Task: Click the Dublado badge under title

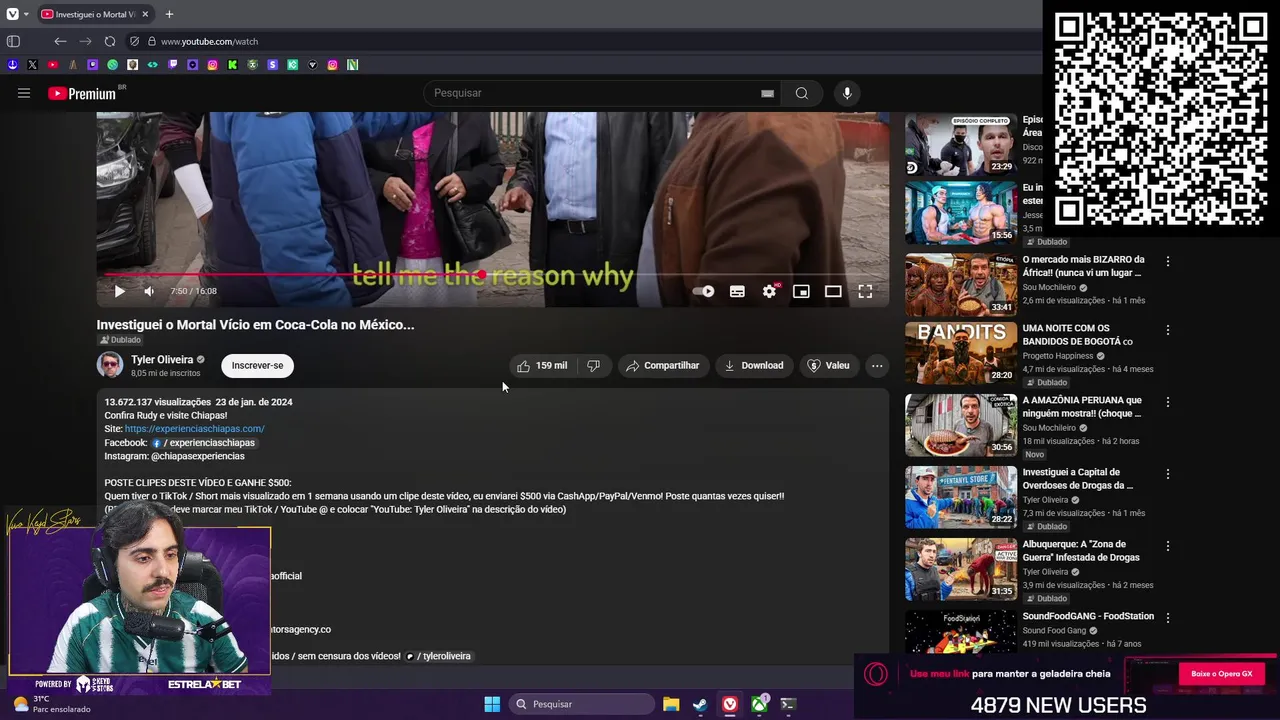Action: click(120, 340)
